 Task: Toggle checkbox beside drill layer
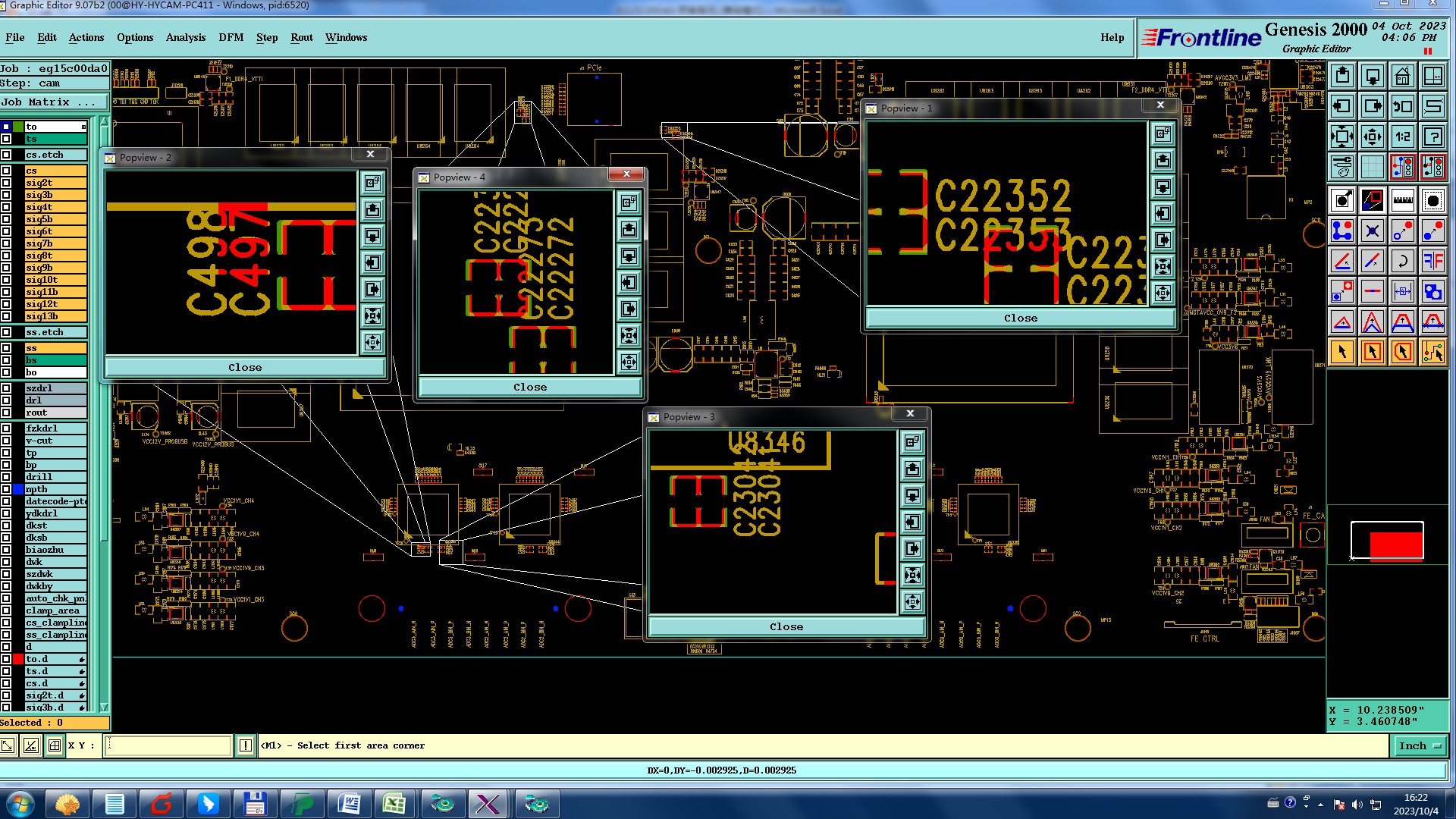pos(6,477)
